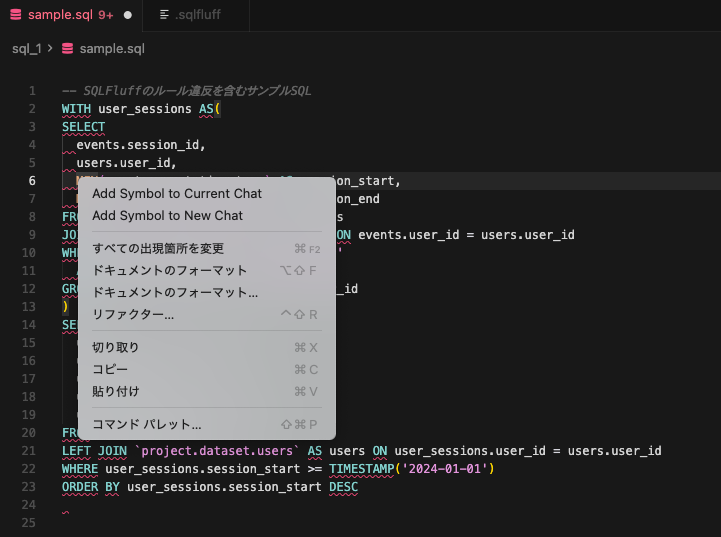Click line number 23 in the gutter
The height and width of the screenshot is (537, 721).
(x=32, y=487)
